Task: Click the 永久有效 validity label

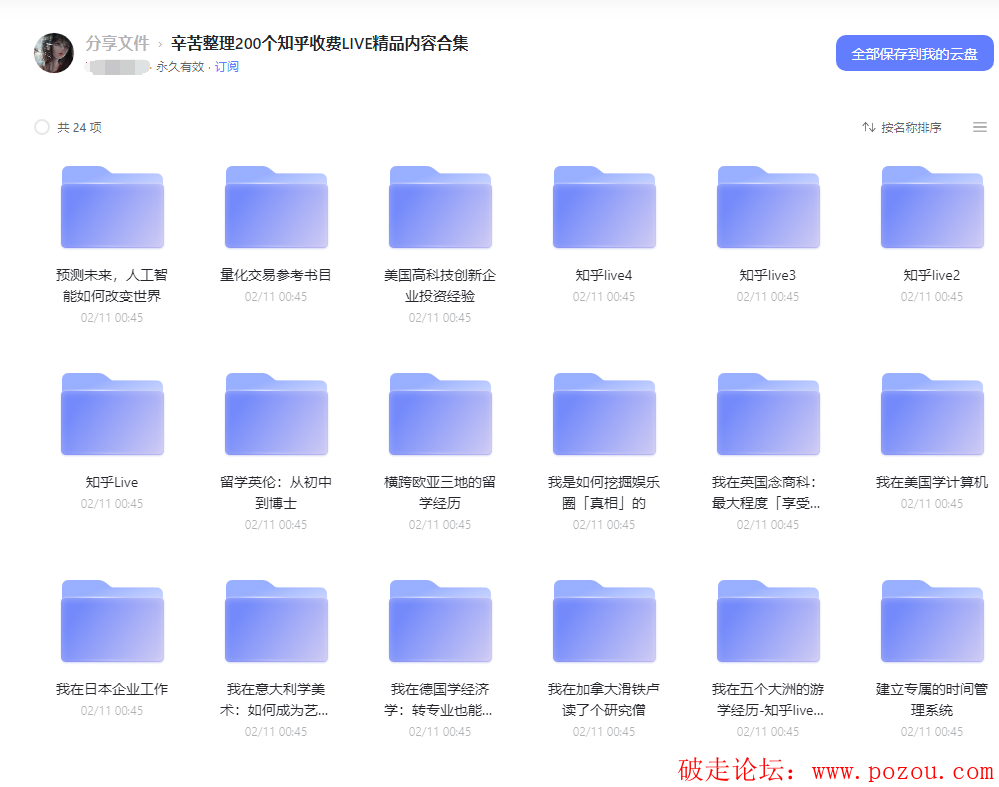Action: click(180, 67)
